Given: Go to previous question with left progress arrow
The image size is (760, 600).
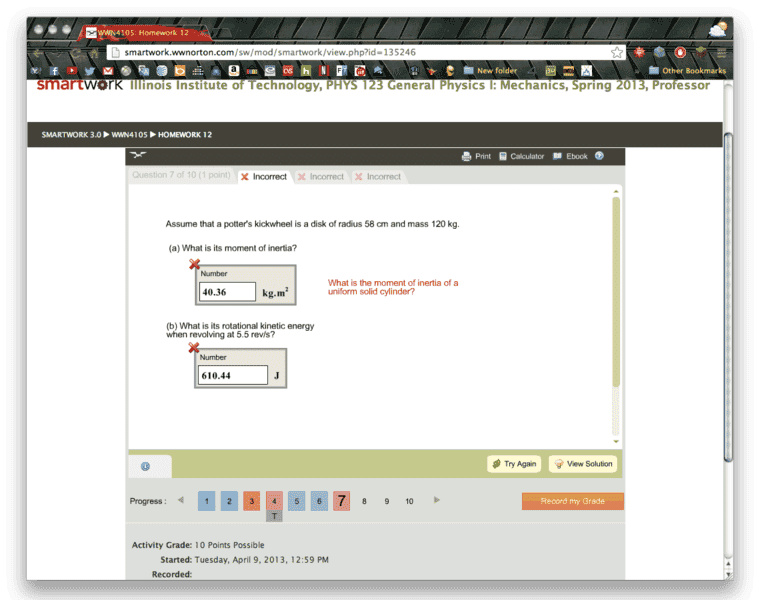Looking at the screenshot, I should tap(181, 500).
